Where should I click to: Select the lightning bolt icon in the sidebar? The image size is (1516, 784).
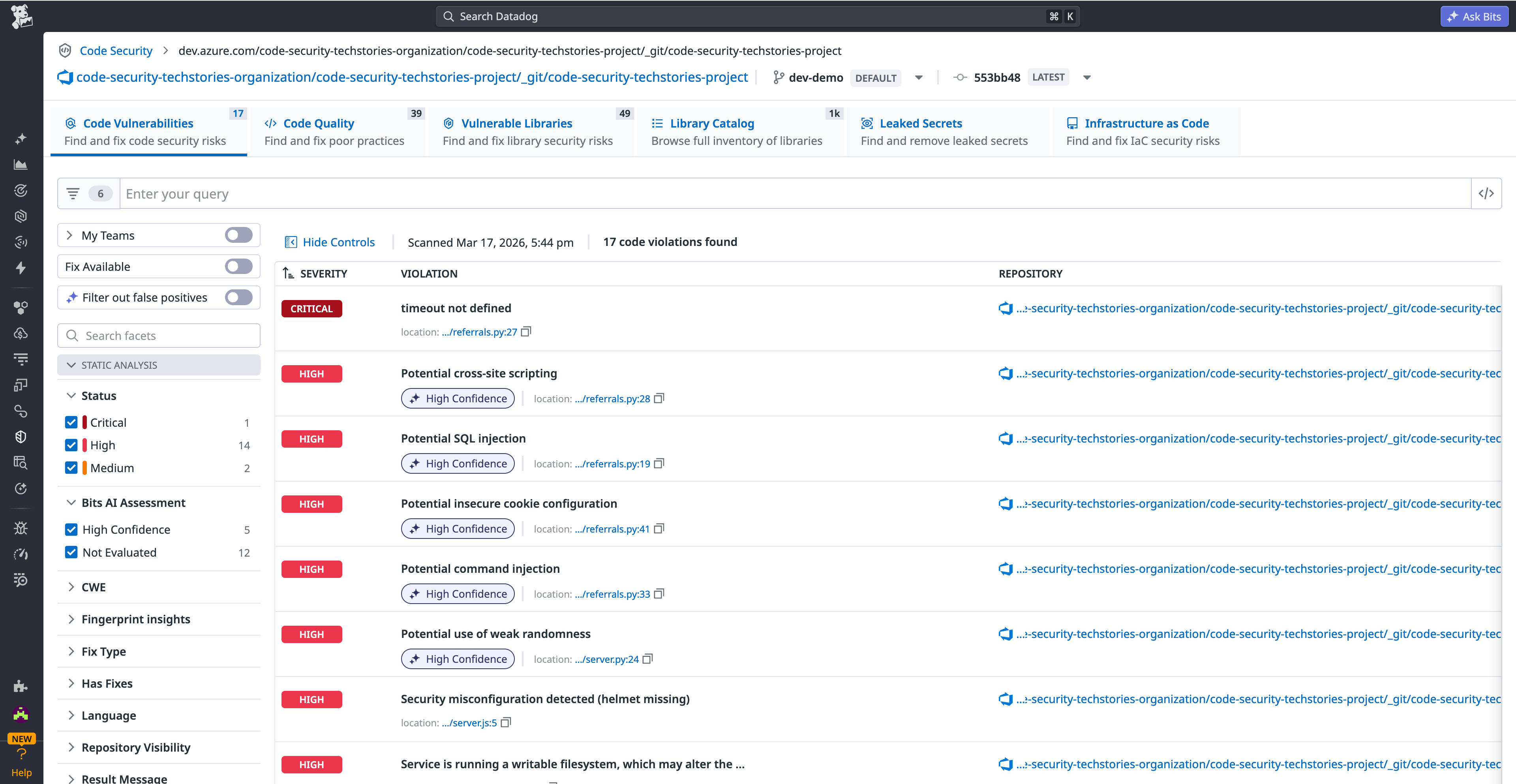pos(21,268)
